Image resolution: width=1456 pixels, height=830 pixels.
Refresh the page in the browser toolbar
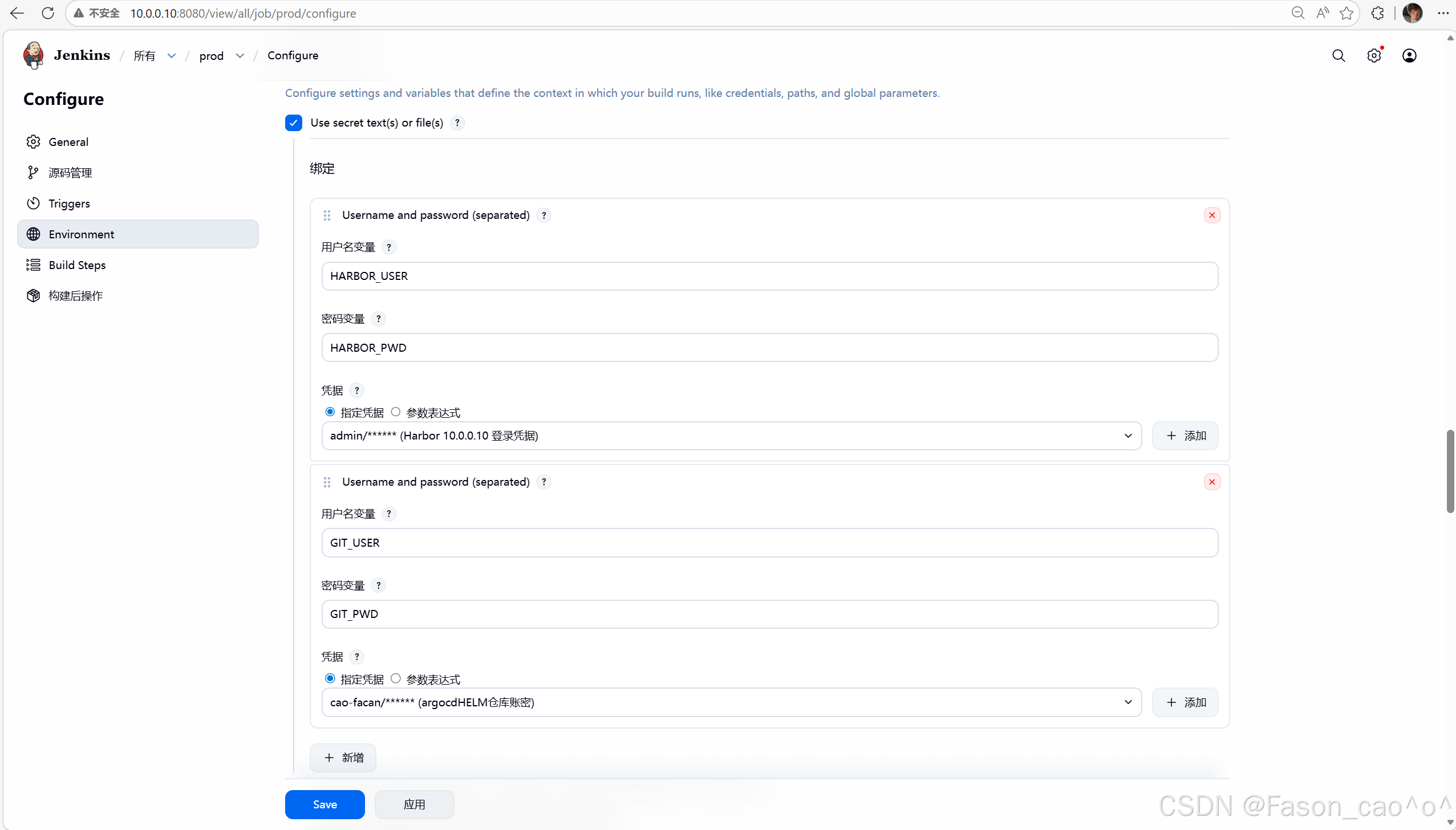48,13
